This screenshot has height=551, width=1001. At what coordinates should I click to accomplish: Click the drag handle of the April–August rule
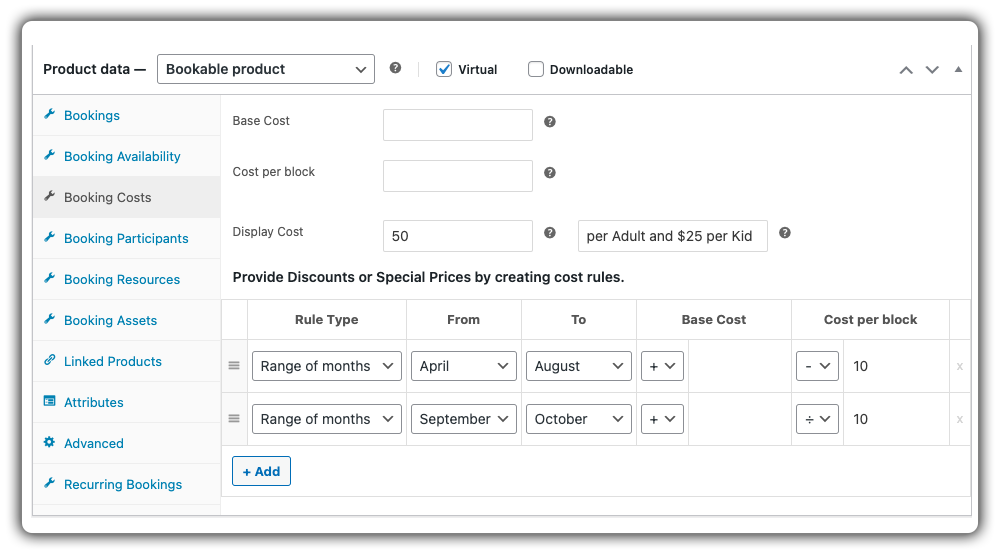click(x=234, y=366)
